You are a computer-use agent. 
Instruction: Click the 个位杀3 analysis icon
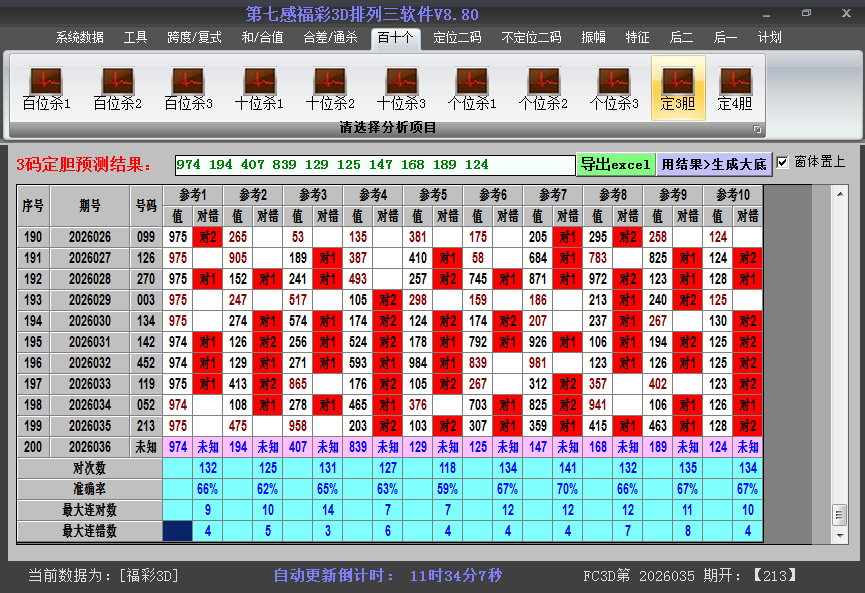[x=614, y=88]
